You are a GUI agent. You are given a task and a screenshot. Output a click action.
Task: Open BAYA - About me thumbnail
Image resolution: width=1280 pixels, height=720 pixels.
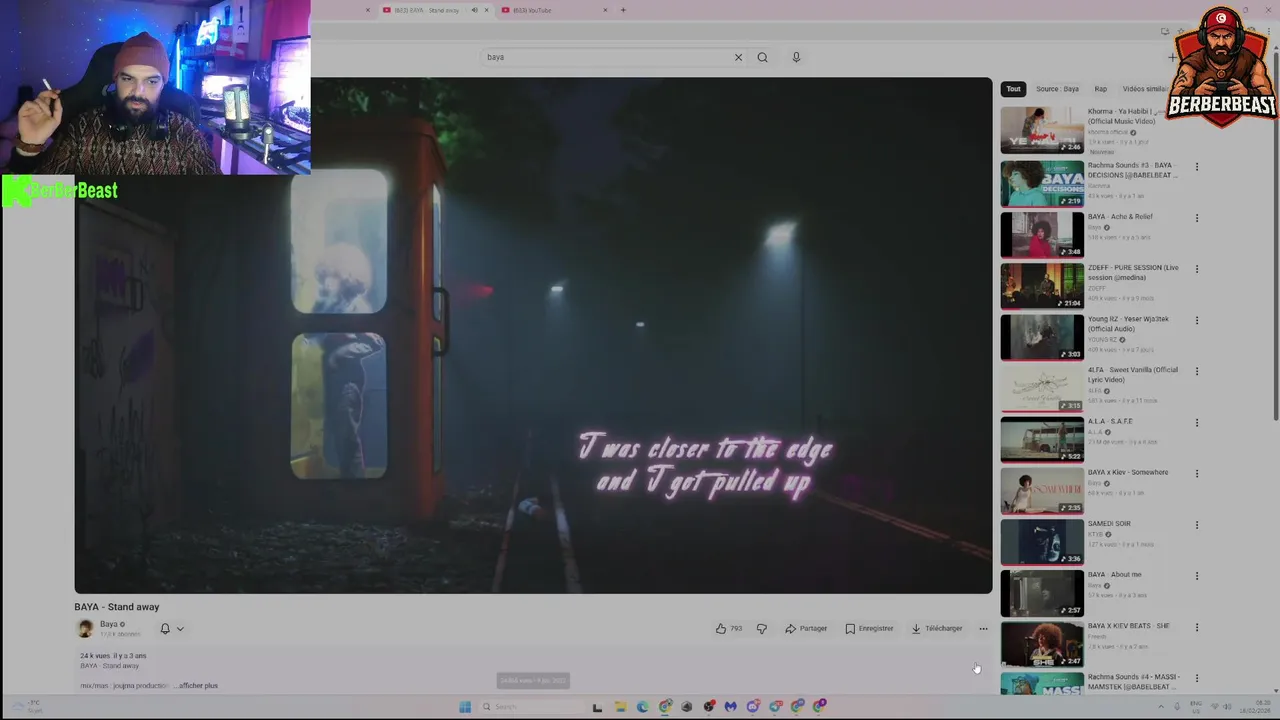pyautogui.click(x=1042, y=593)
